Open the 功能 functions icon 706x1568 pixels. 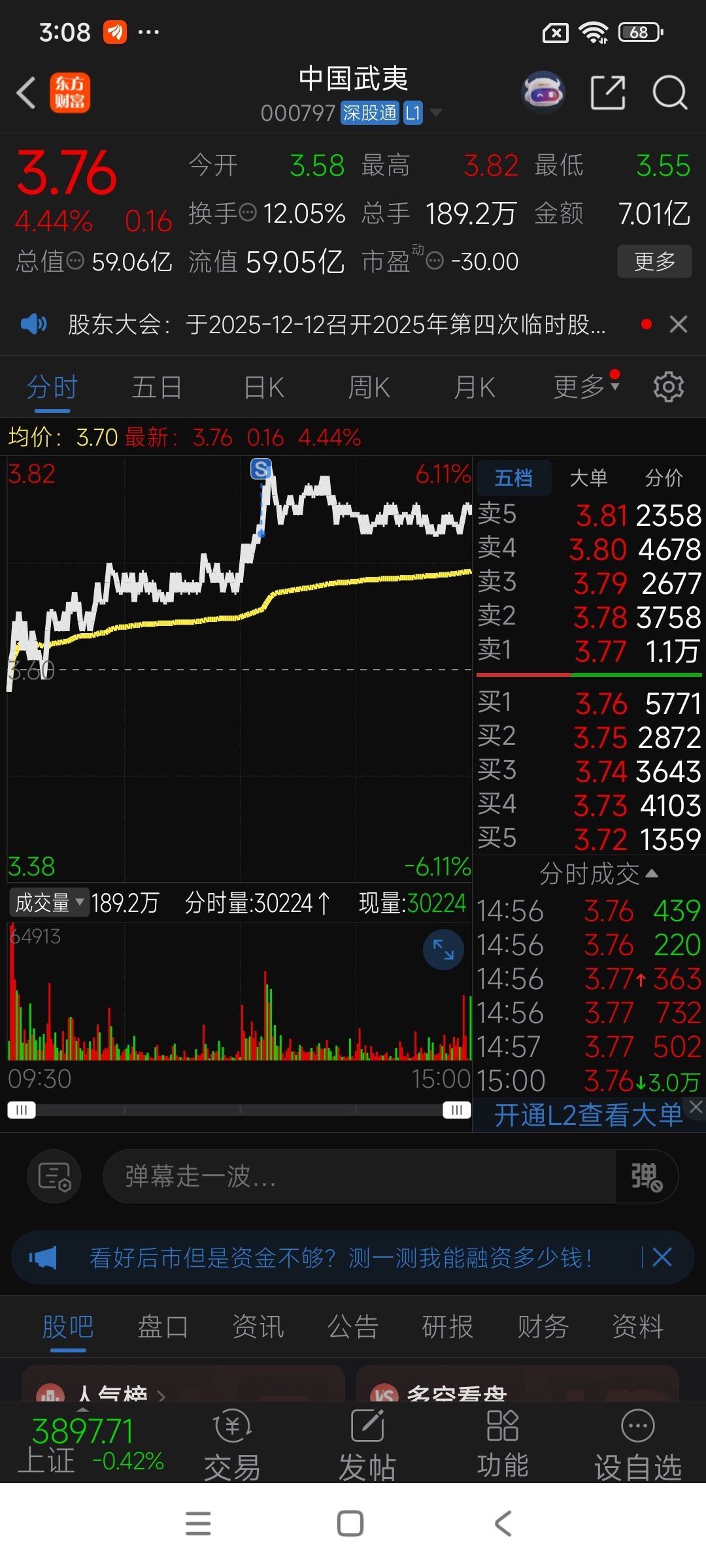pos(503,1445)
